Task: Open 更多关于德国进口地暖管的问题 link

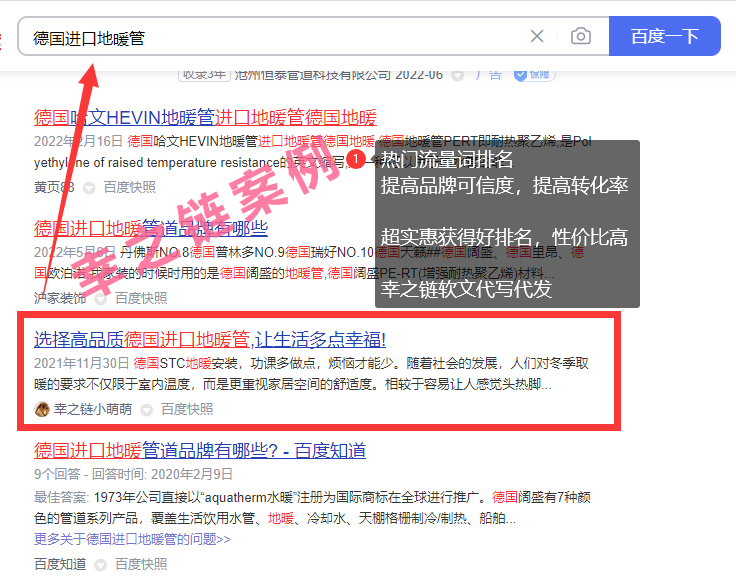Action: tap(132, 539)
